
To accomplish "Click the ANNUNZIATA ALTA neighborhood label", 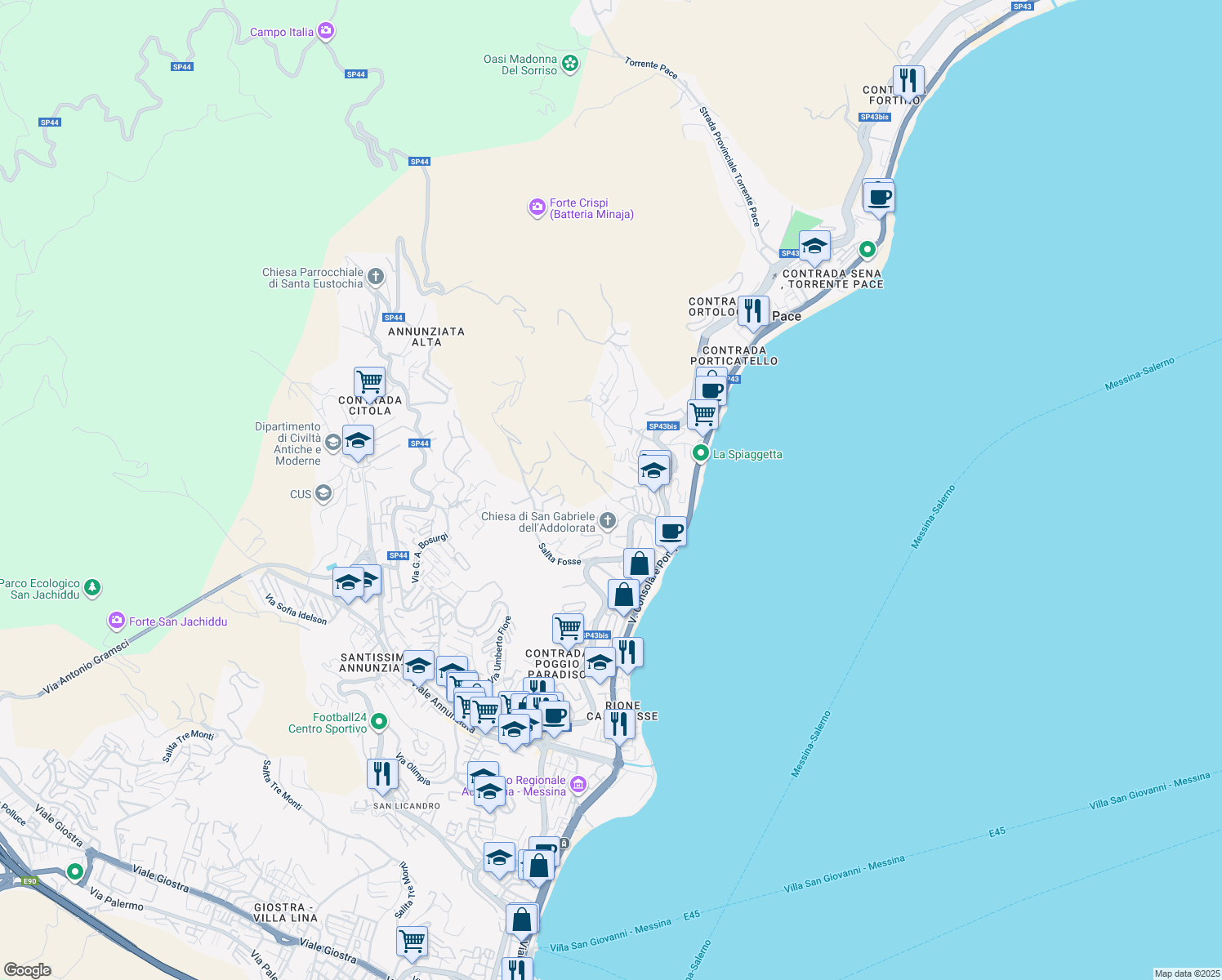I will pos(426,336).
